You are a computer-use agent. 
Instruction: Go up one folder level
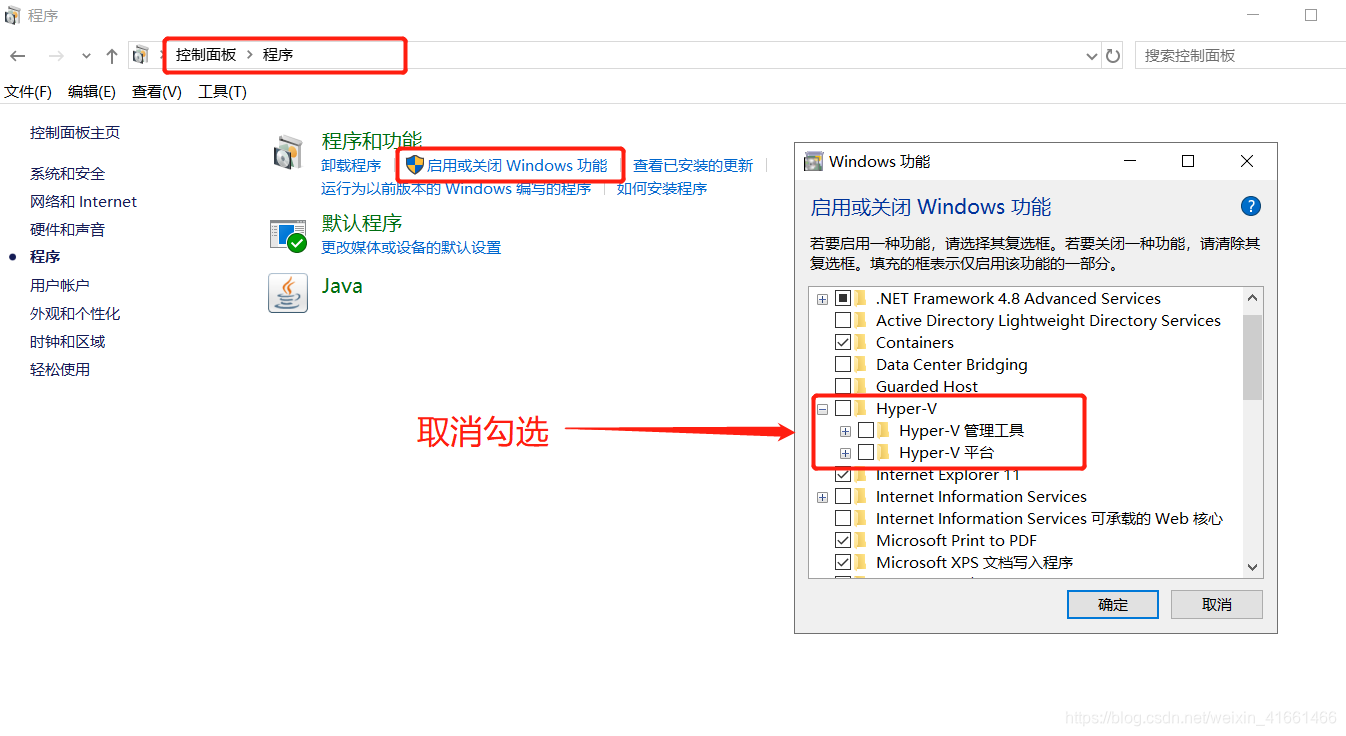click(x=111, y=56)
